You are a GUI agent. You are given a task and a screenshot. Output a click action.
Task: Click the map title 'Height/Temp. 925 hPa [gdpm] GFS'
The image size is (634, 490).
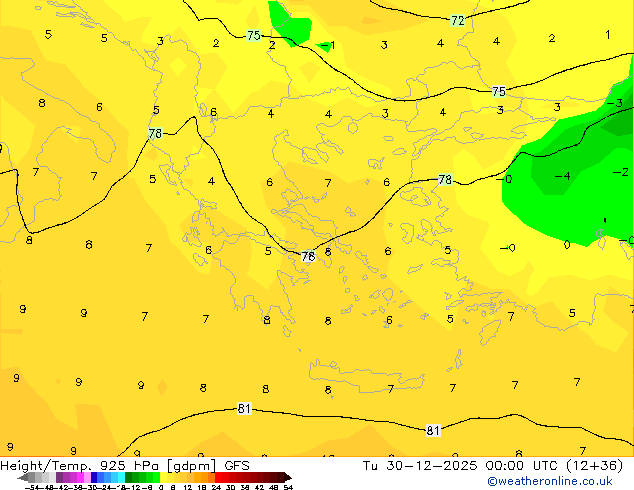125,465
